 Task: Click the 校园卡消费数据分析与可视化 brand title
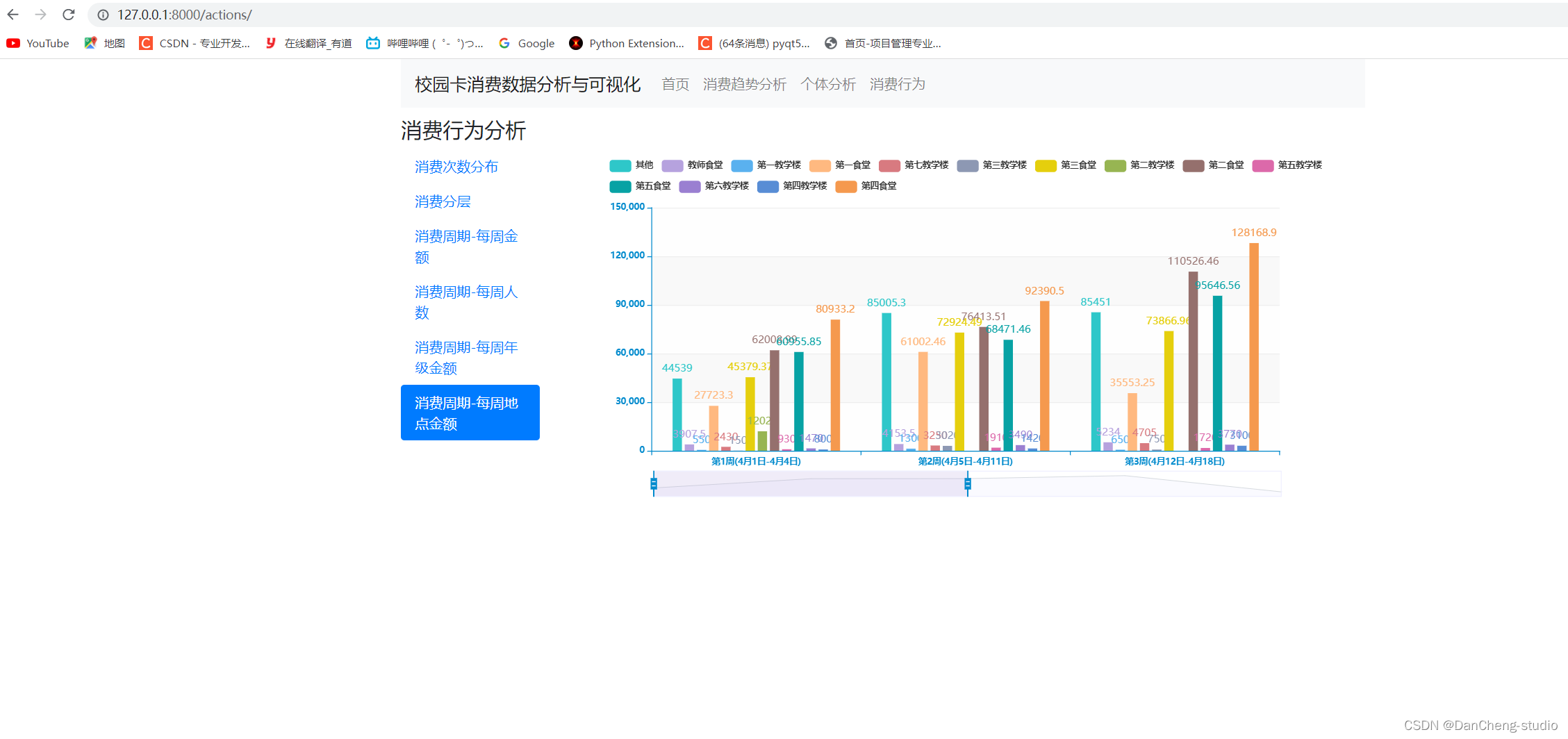click(x=527, y=84)
